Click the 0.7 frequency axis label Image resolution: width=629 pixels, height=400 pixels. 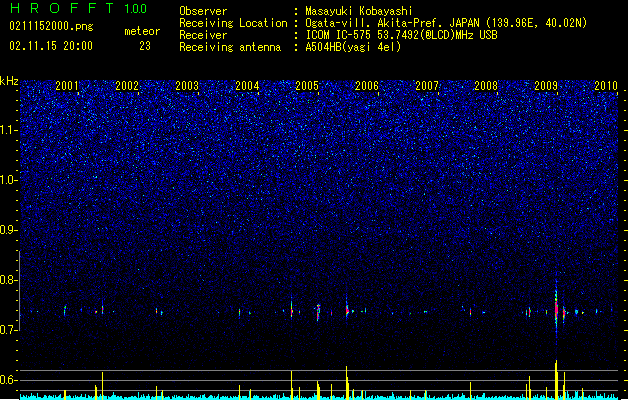[9, 330]
